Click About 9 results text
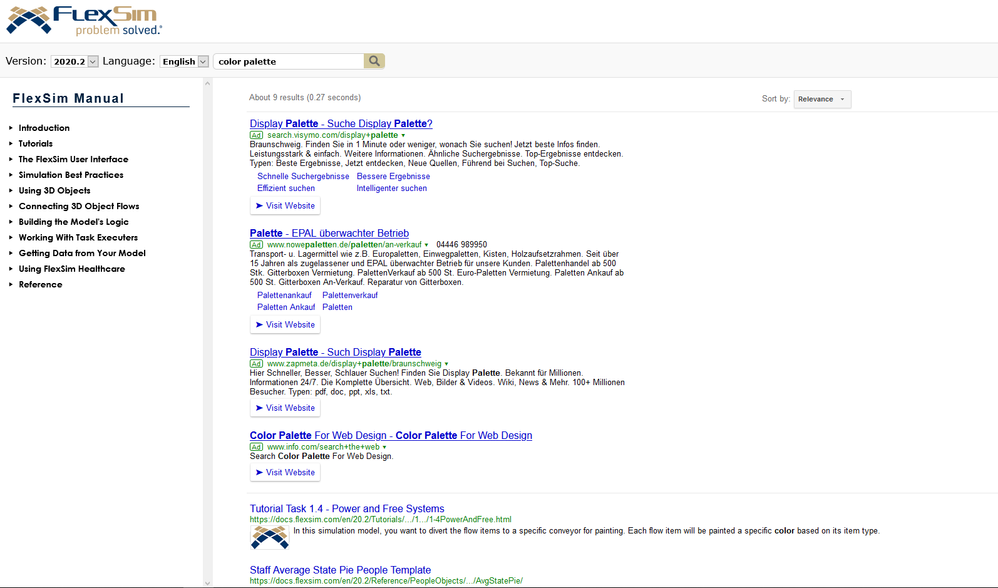 point(305,97)
